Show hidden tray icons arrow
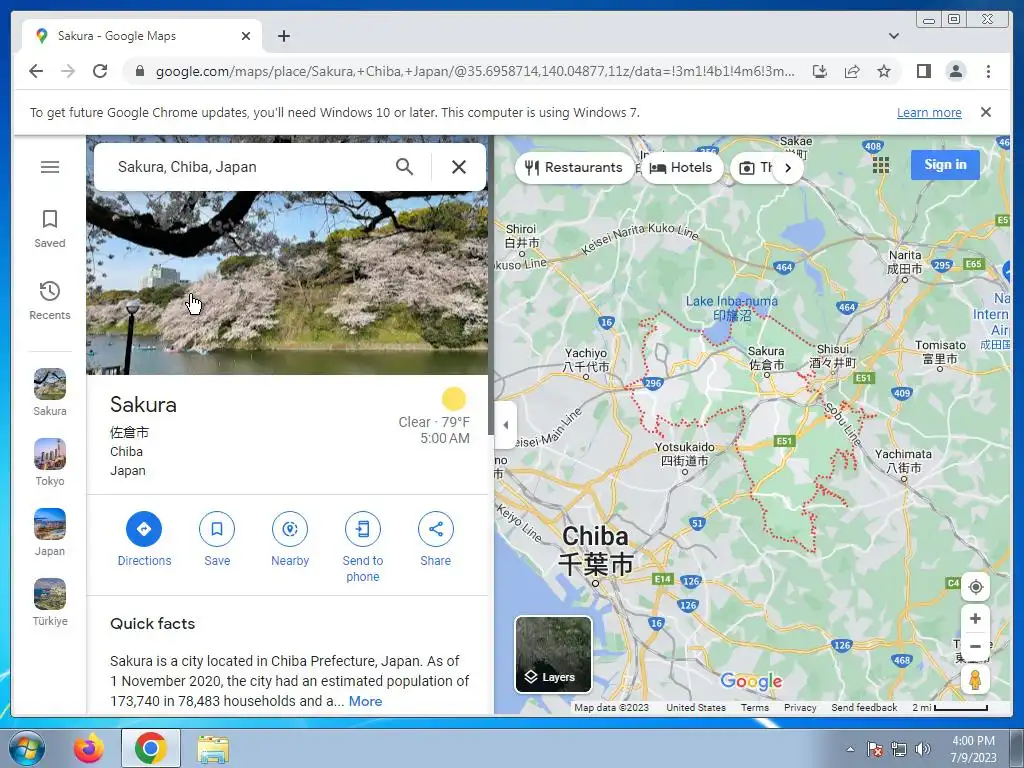This screenshot has height=768, width=1024. tap(850, 749)
